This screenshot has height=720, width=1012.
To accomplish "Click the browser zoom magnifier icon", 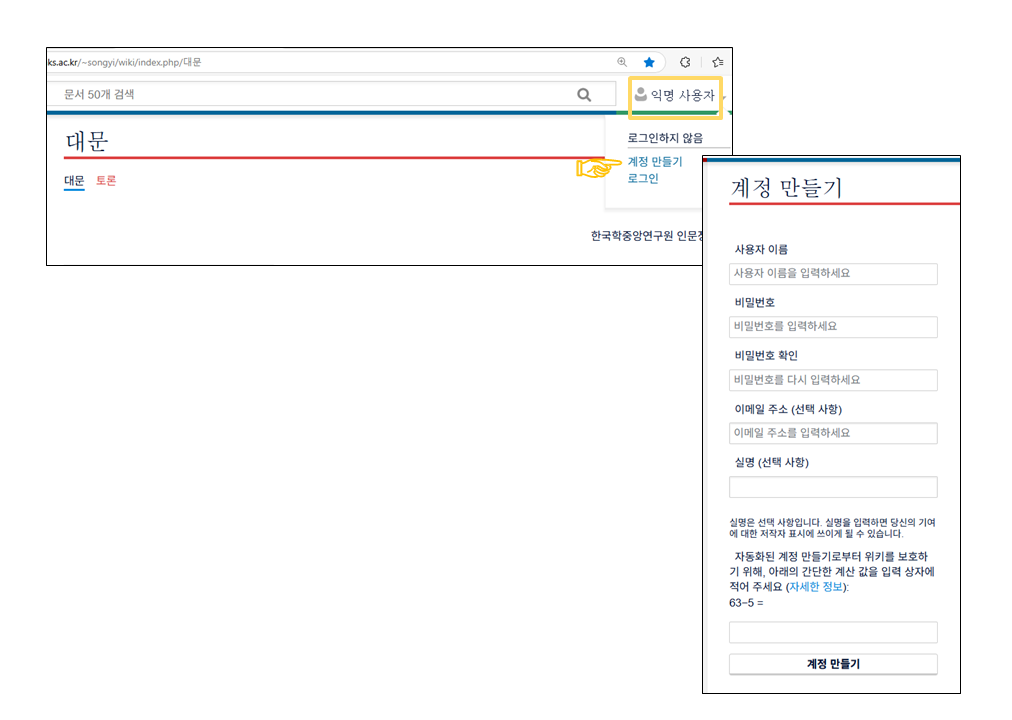I will pyautogui.click(x=622, y=62).
